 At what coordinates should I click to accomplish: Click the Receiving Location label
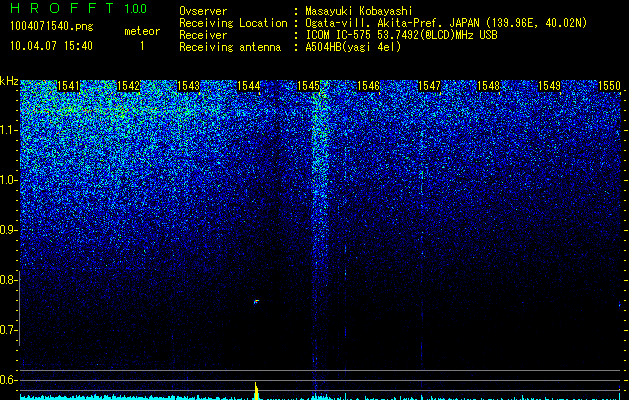click(233, 23)
